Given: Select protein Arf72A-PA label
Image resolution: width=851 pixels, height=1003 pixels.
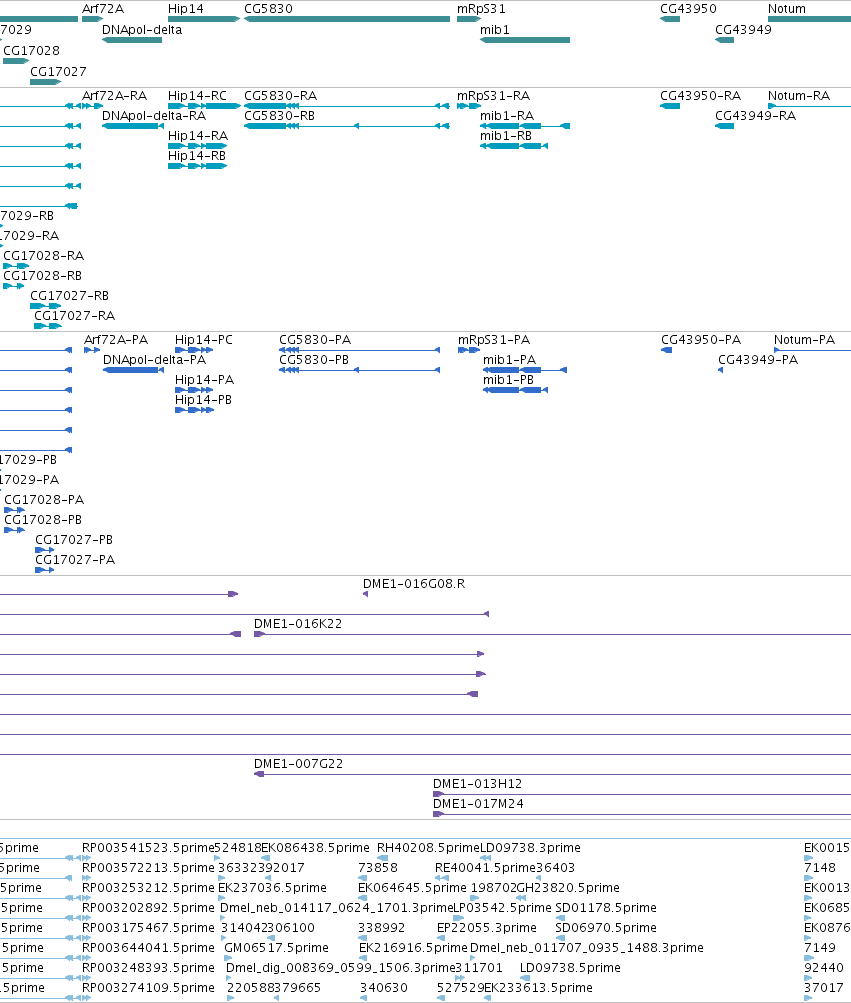Looking at the screenshot, I should [x=116, y=340].
